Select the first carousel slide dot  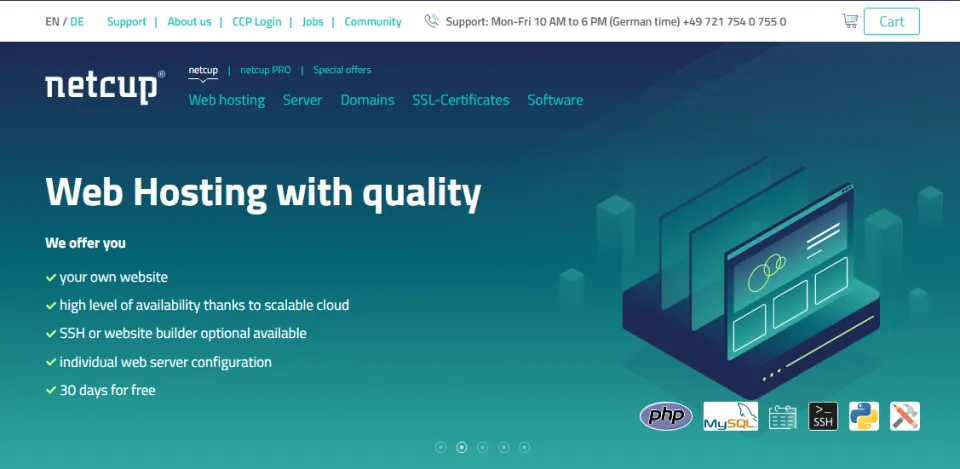(x=441, y=447)
